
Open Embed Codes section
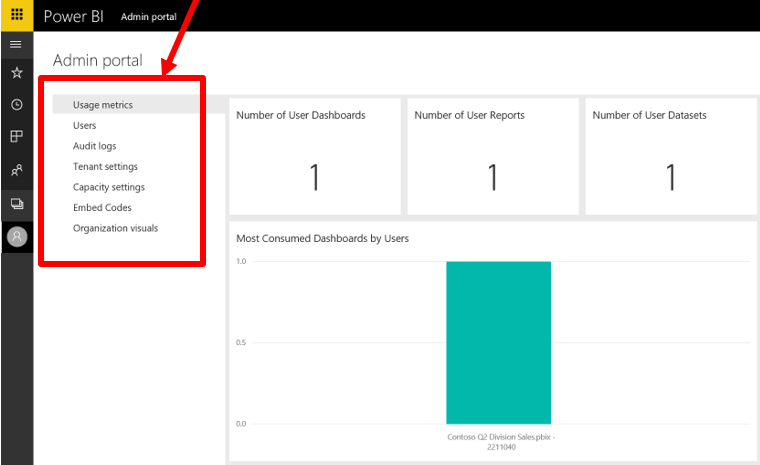(102, 208)
